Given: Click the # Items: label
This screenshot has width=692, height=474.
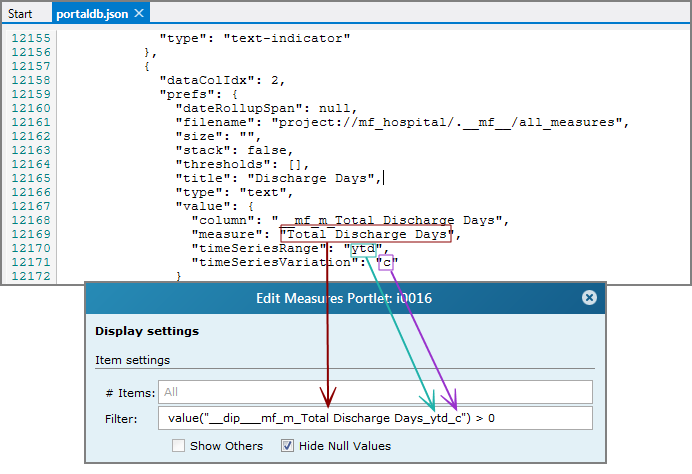Looking at the screenshot, I should [x=130, y=393].
